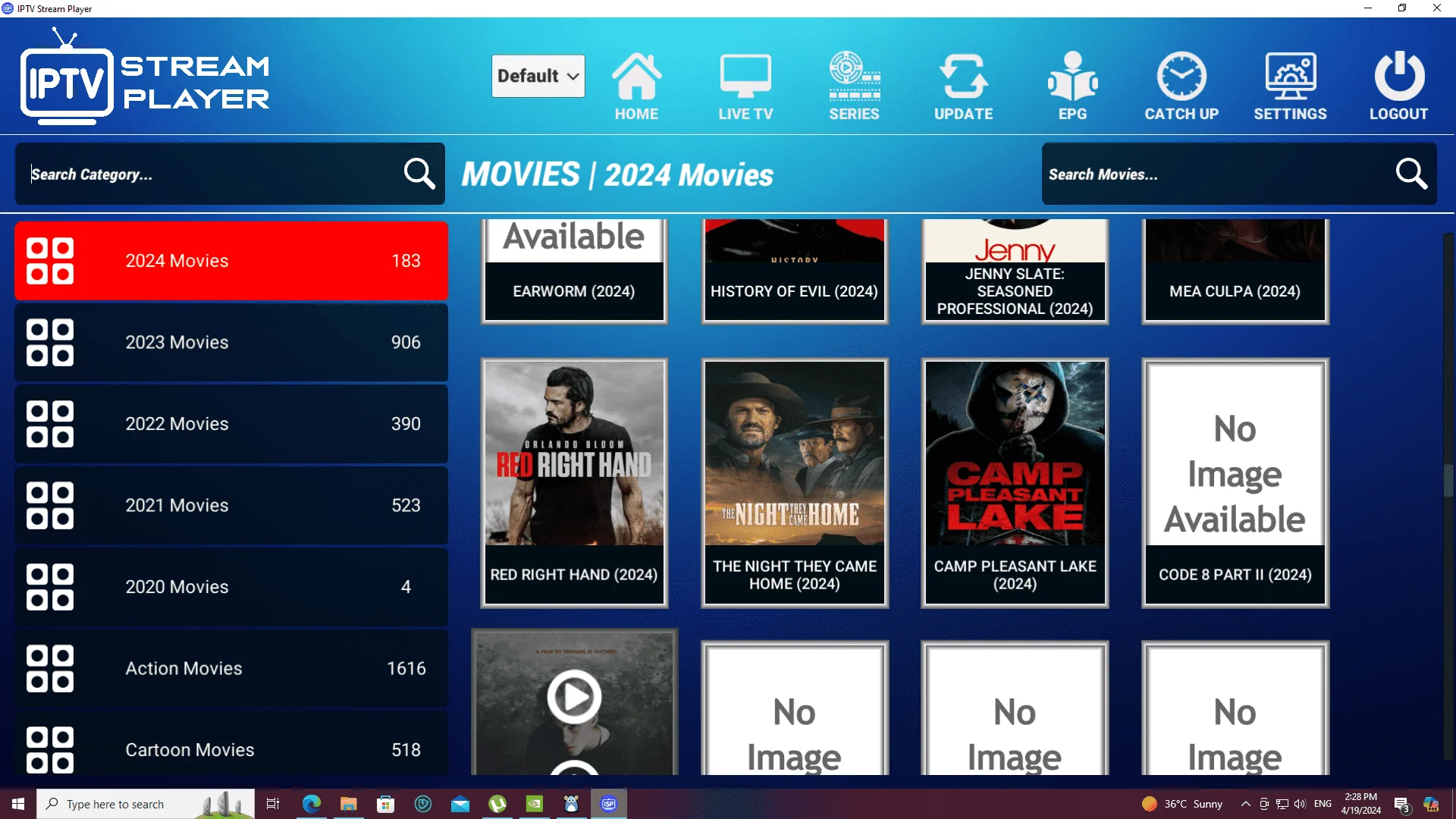Open the Earworm (2024) movie
This screenshot has height=819, width=1456.
574,271
